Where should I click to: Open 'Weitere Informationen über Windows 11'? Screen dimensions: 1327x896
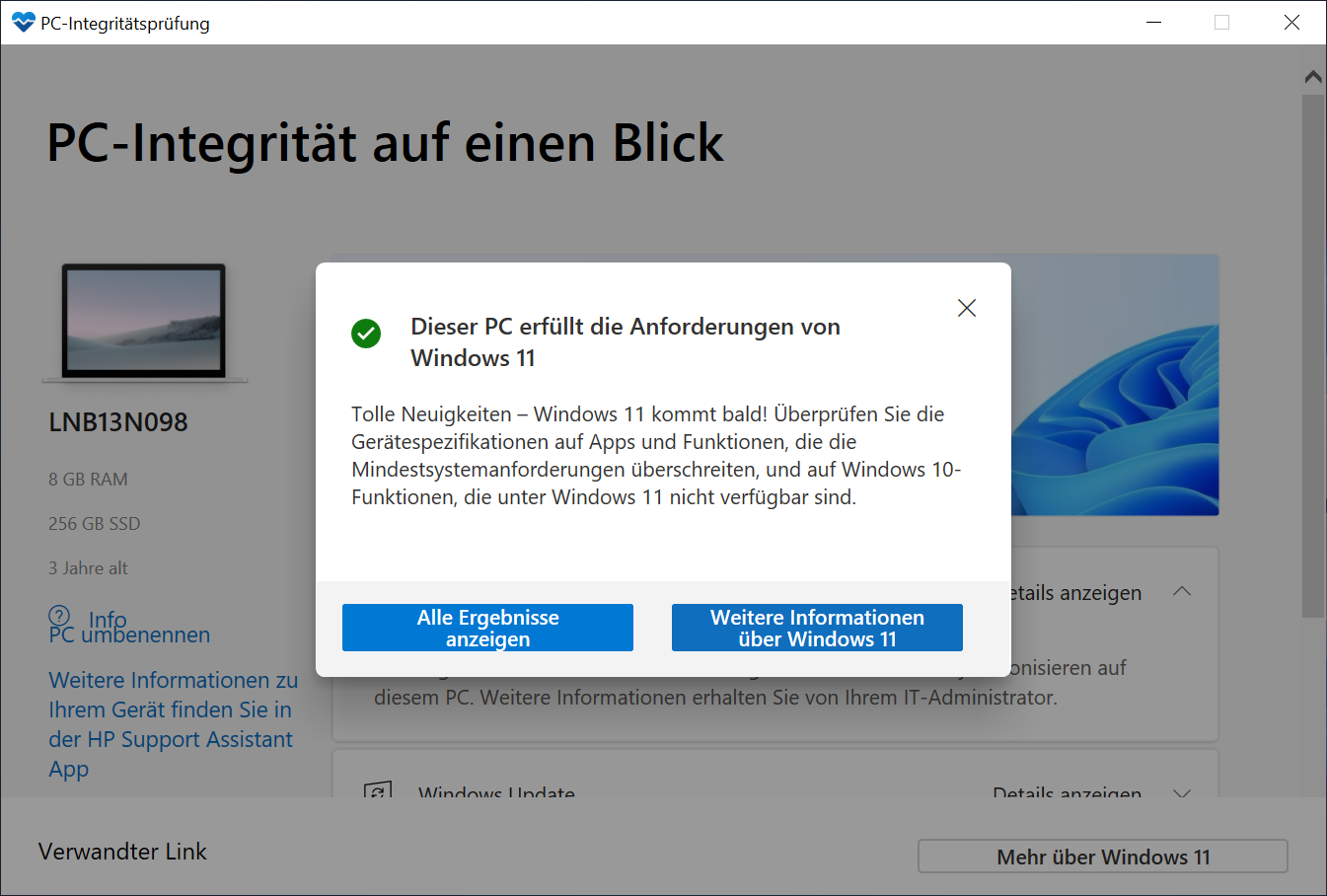tap(817, 628)
